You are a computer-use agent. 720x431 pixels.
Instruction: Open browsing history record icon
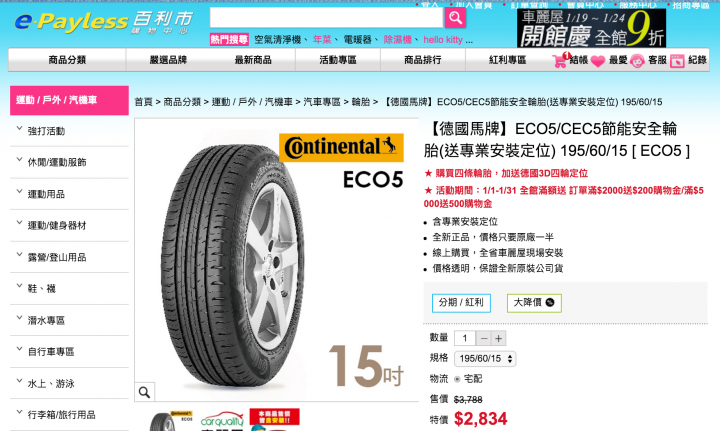pyautogui.click(x=677, y=61)
